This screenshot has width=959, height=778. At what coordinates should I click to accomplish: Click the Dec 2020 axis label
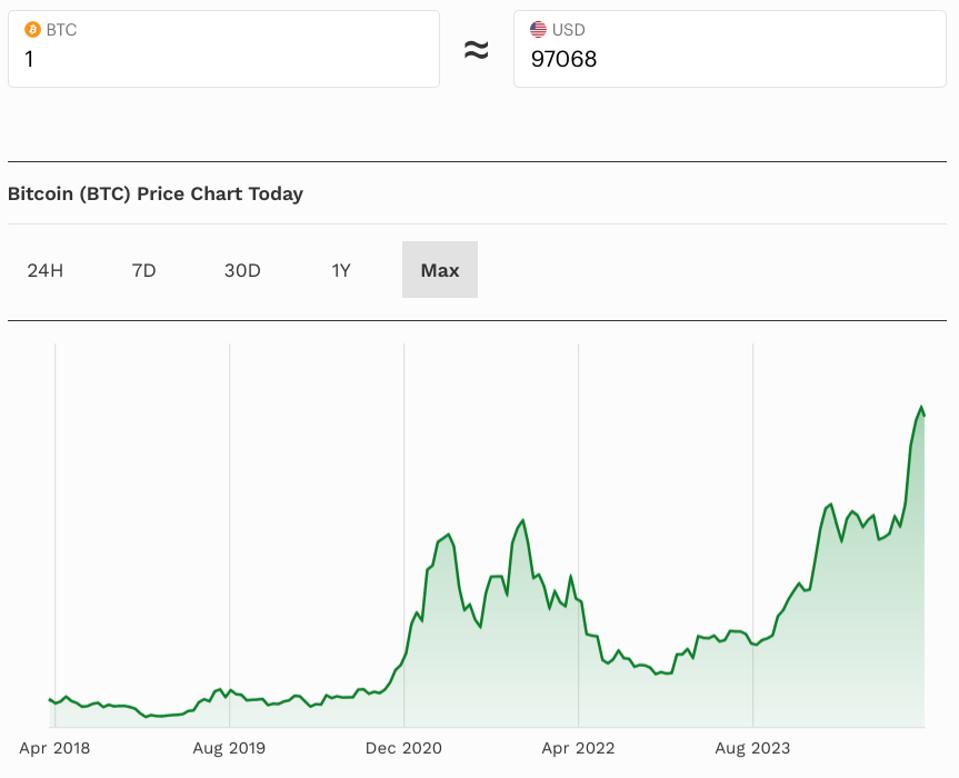tap(404, 747)
